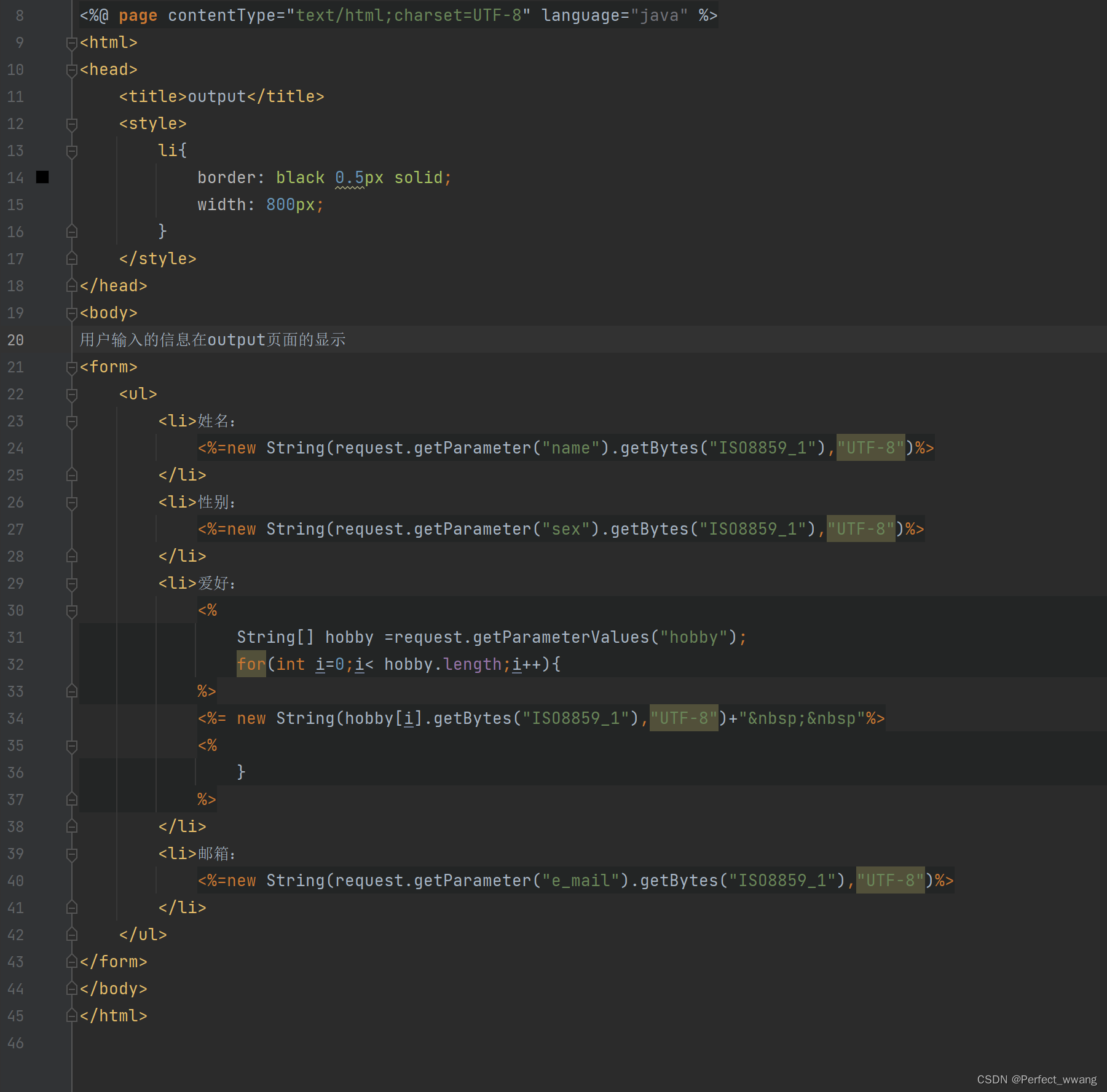Click the "&nbsp;&nbsp" string on line 34
Image resolution: width=1107 pixels, height=1092 pixels.
(x=802, y=718)
